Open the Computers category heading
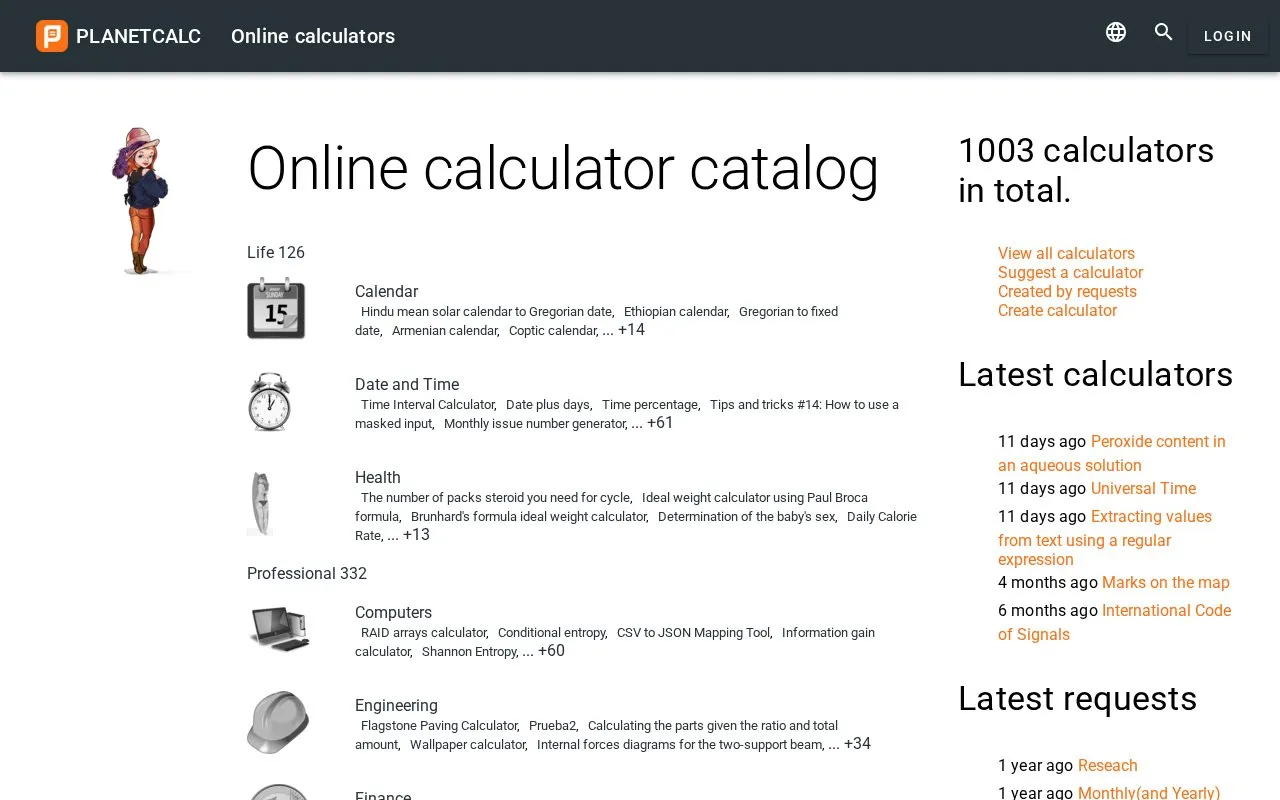The width and height of the screenshot is (1280, 800). 393,612
